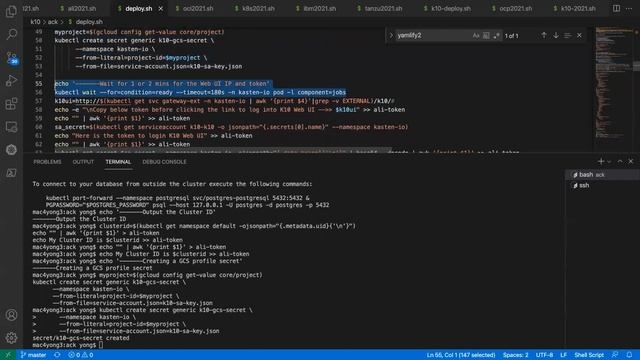Open the Run and Debug view
Viewport: 640px width, 360px height.
tap(11, 80)
